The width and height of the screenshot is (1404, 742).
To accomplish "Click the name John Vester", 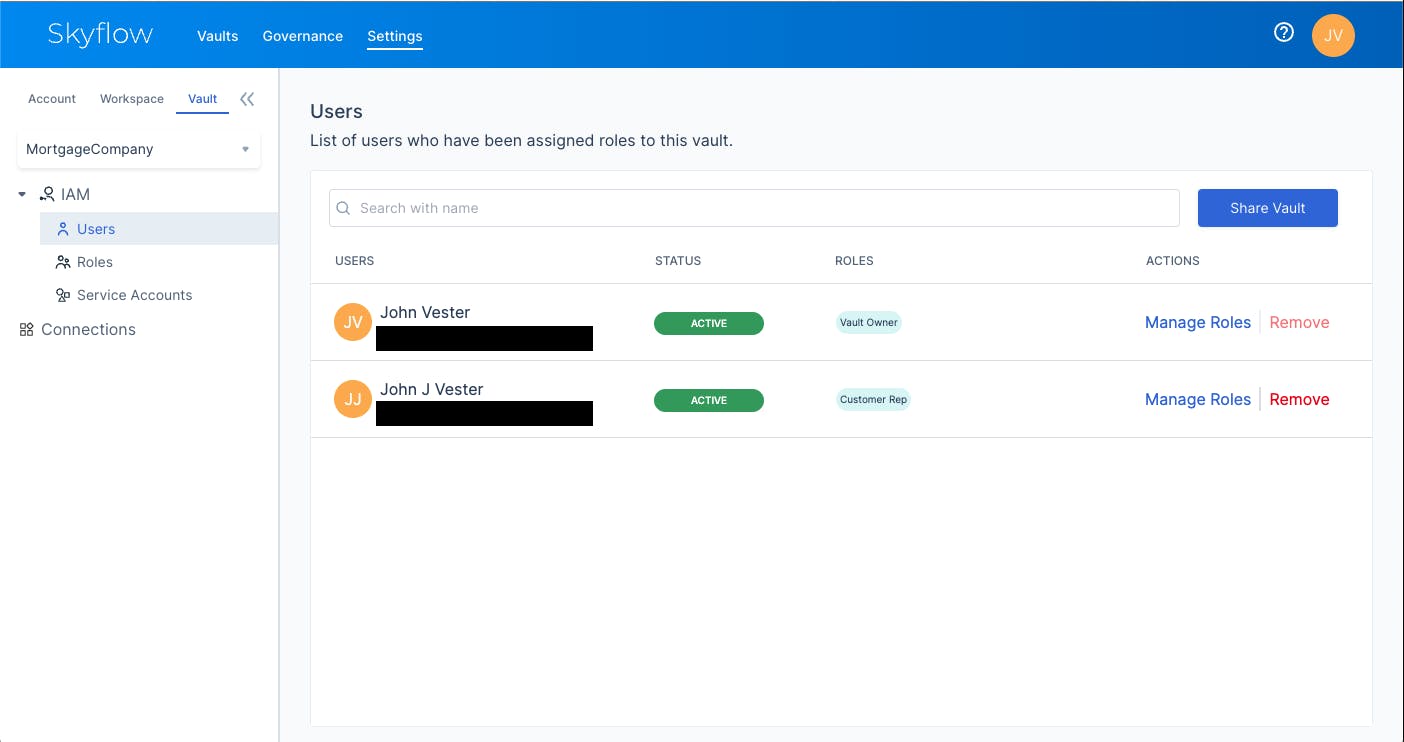I will coord(425,312).
